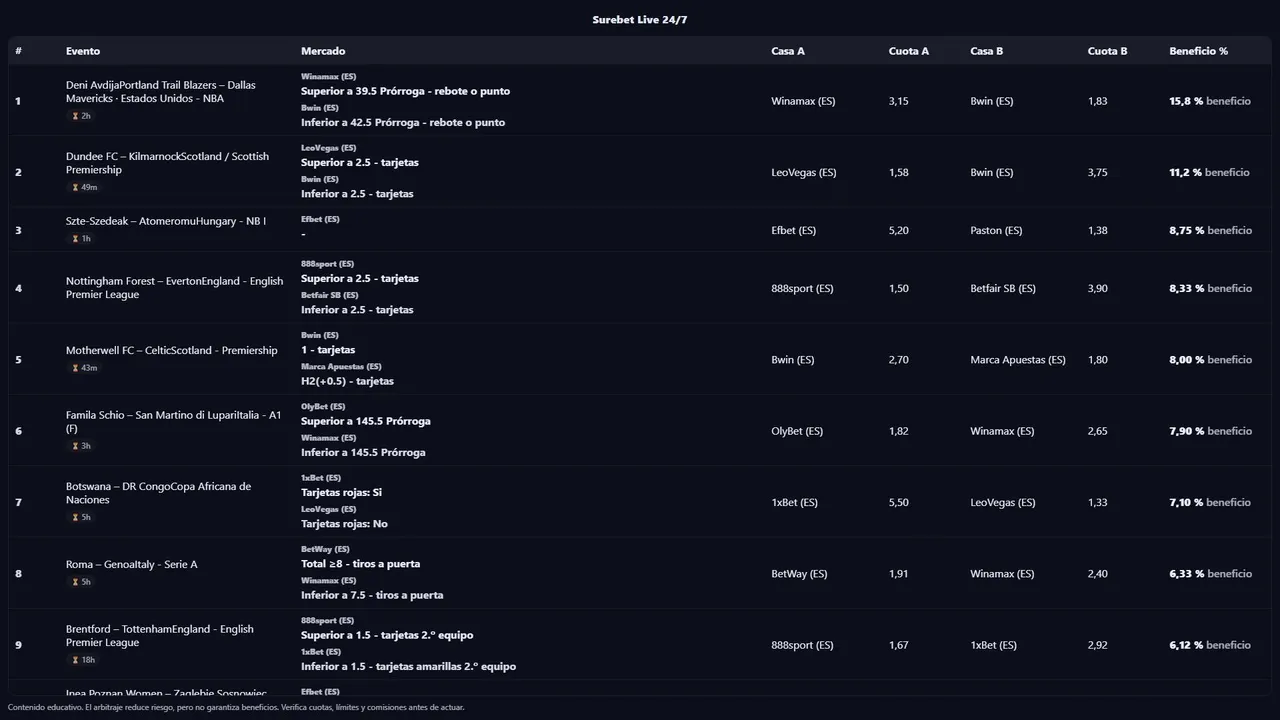Click the Surebet Live 24/7 title
Image resolution: width=1280 pixels, height=720 pixels.
pyautogui.click(x=639, y=20)
